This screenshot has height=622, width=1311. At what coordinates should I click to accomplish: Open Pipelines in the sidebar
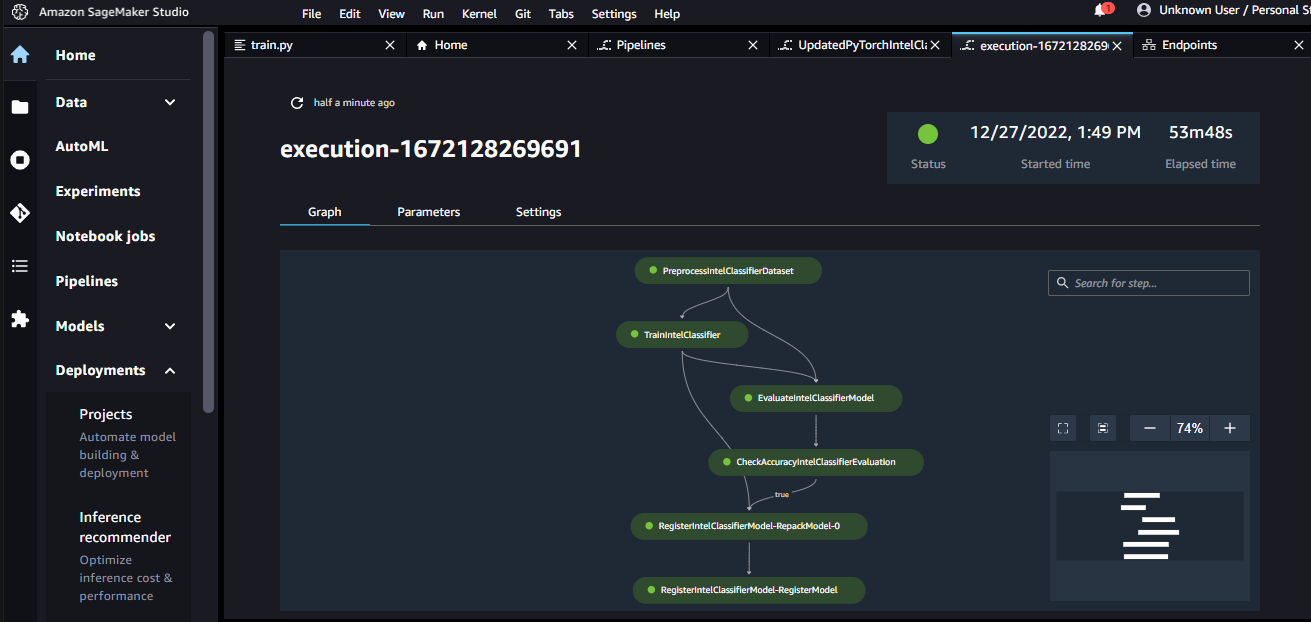pyautogui.click(x=87, y=281)
